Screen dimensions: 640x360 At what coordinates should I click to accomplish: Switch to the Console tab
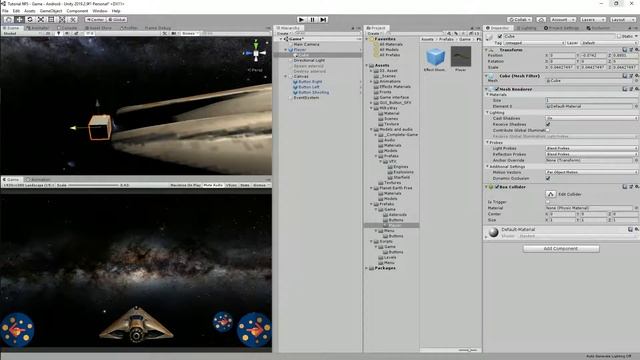[68, 28]
